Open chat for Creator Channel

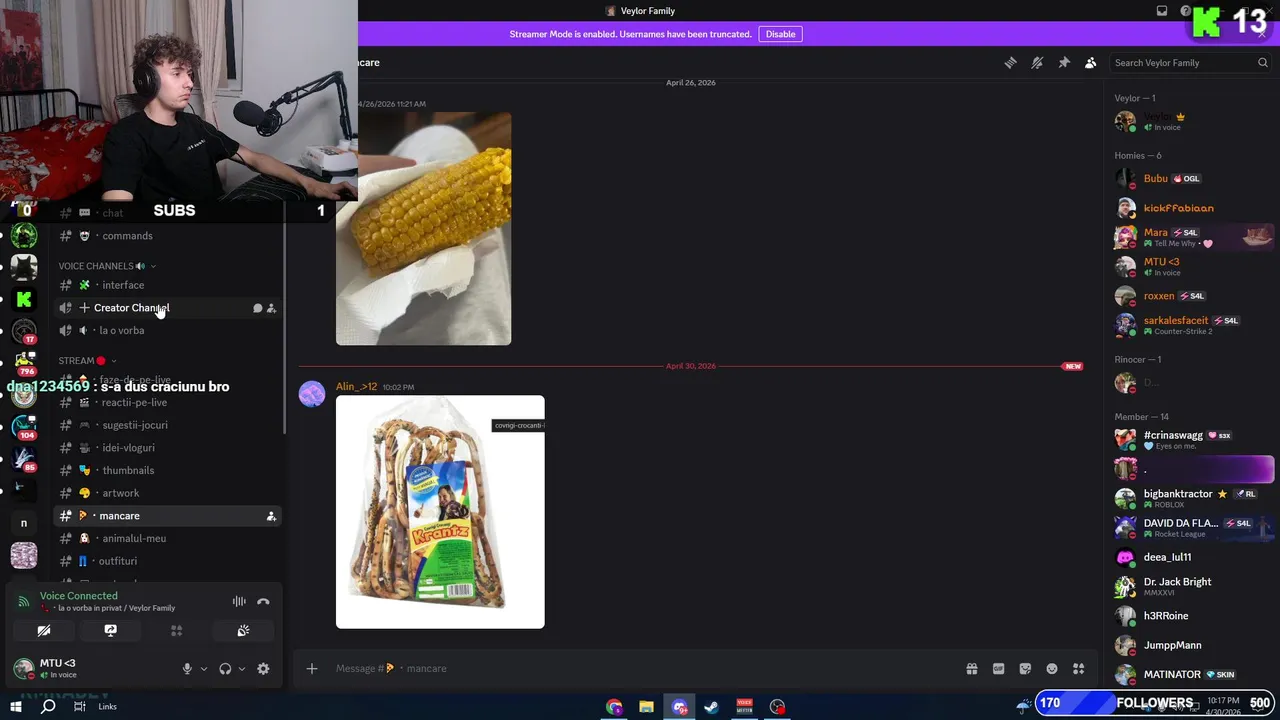[257, 308]
